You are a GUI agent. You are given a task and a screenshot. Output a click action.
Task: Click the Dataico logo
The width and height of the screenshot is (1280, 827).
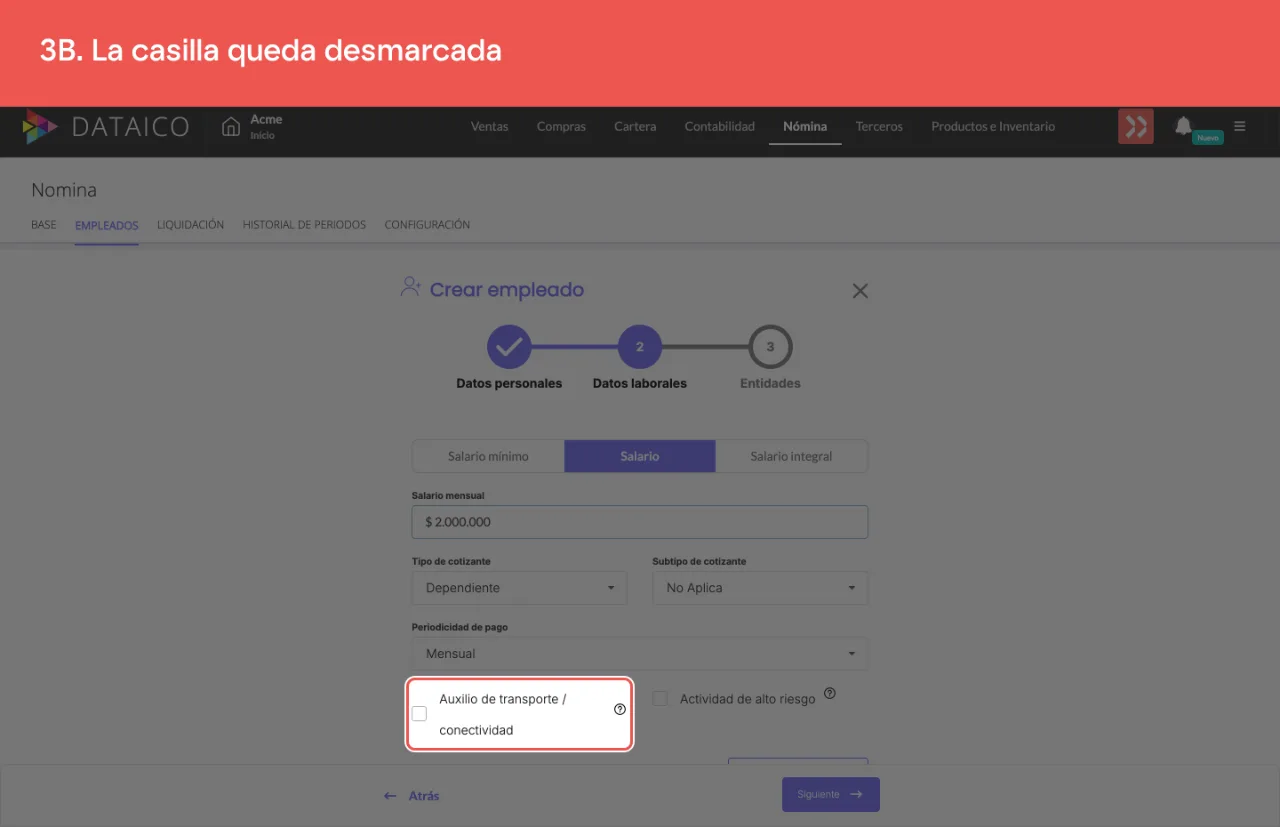click(105, 127)
